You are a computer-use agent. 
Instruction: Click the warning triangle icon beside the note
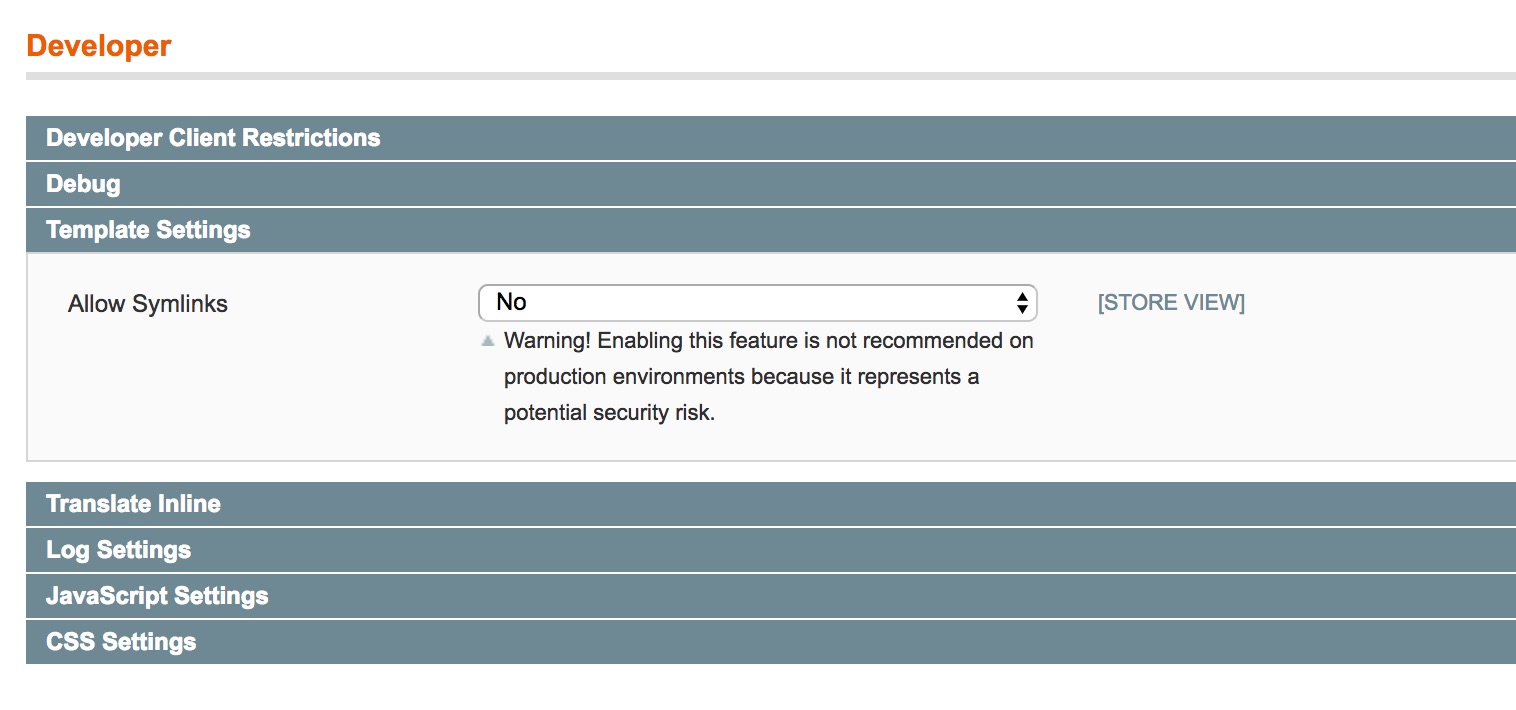click(488, 341)
